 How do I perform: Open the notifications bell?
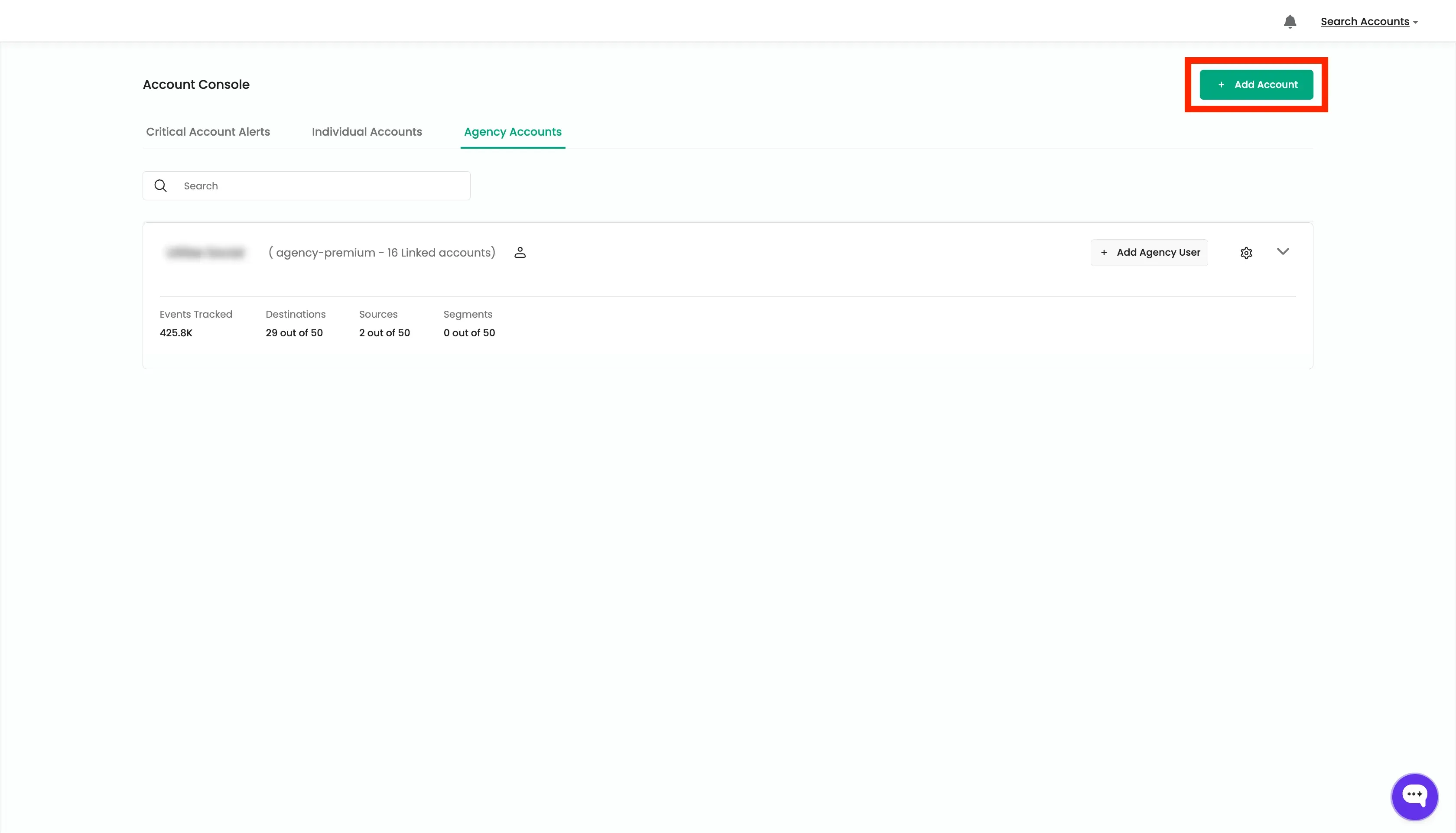coord(1290,22)
